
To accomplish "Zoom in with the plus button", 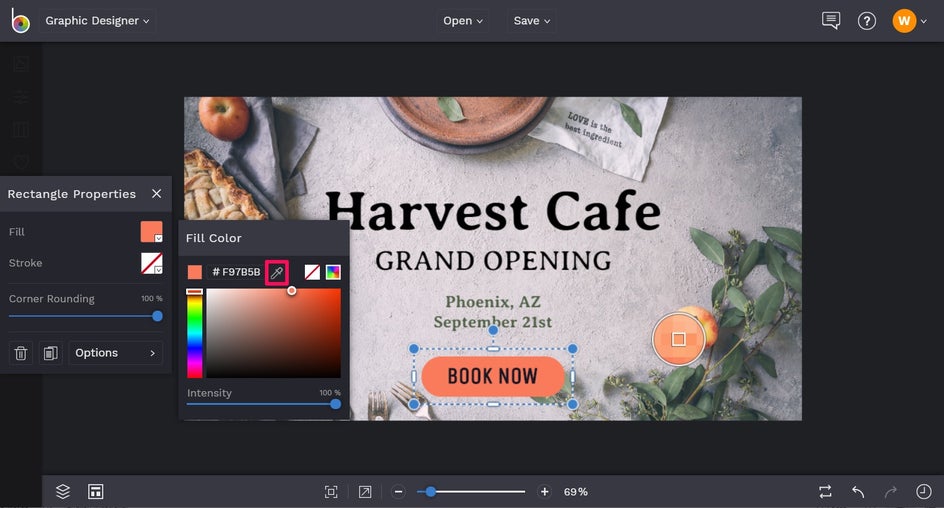I will (x=544, y=492).
